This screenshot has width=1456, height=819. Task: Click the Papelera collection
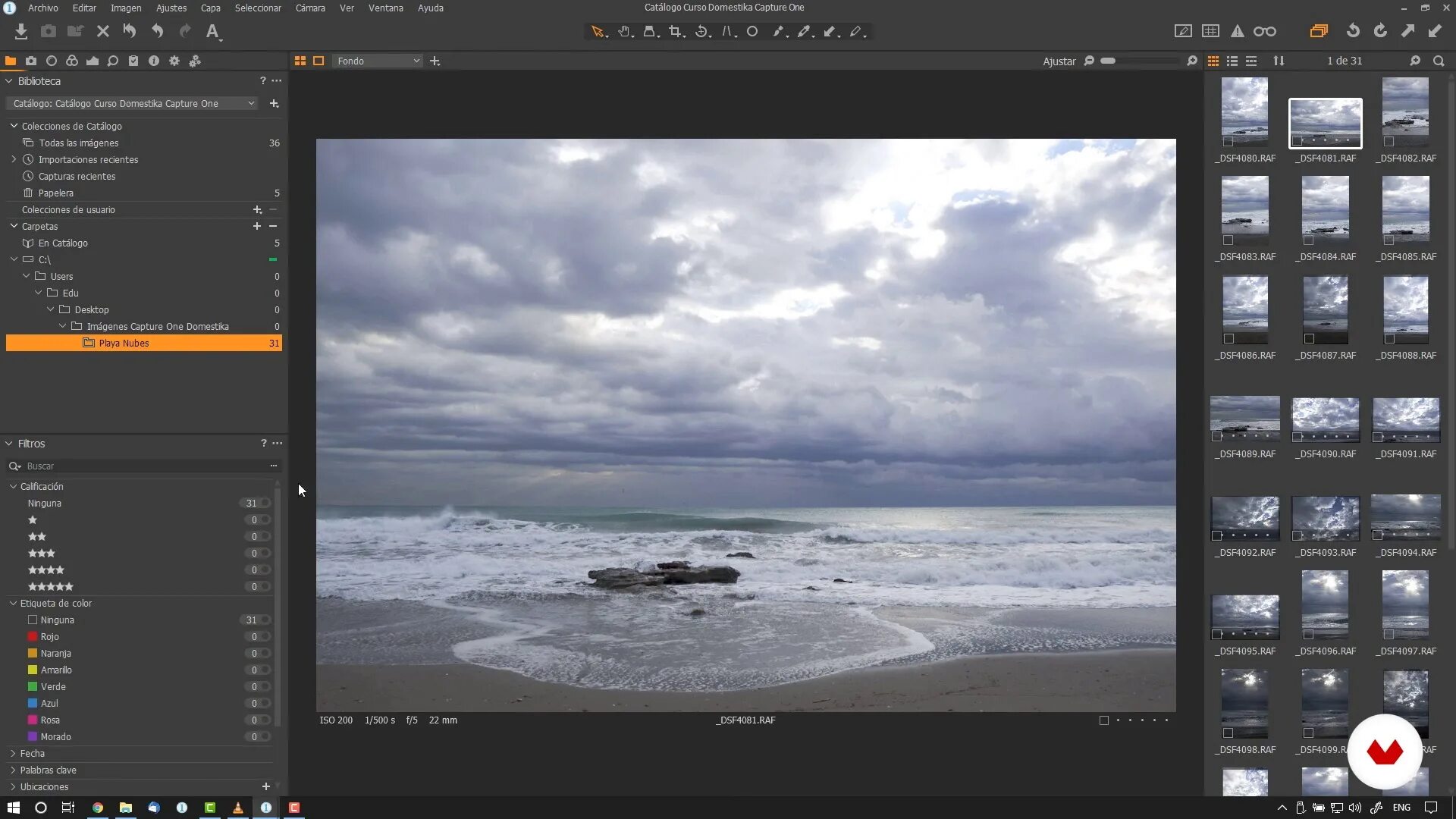[56, 193]
